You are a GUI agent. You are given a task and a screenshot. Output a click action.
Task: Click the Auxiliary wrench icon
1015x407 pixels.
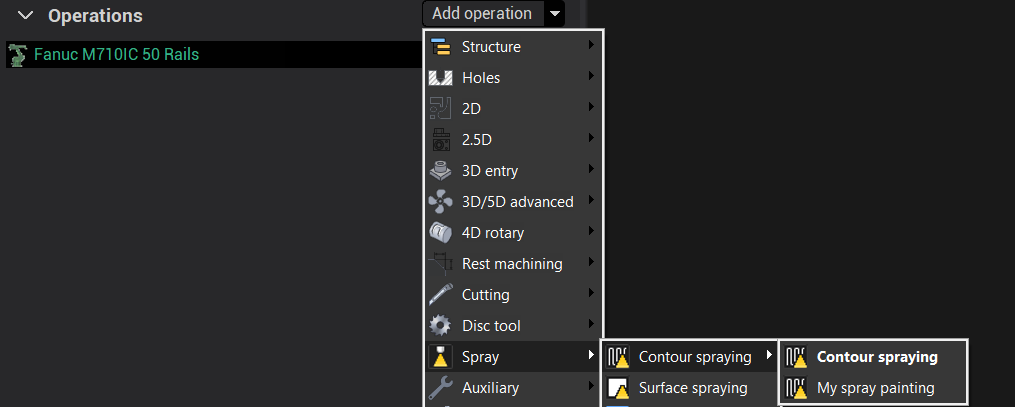coord(440,388)
